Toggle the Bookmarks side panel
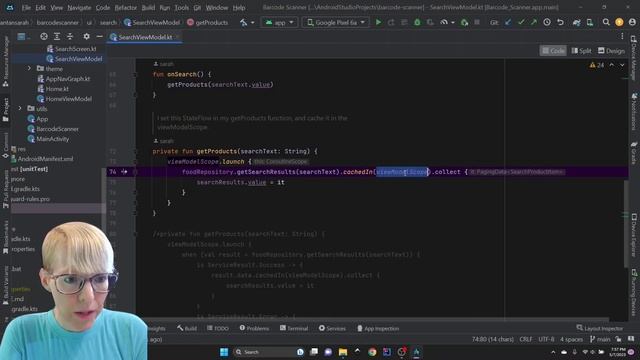 pos(5,238)
